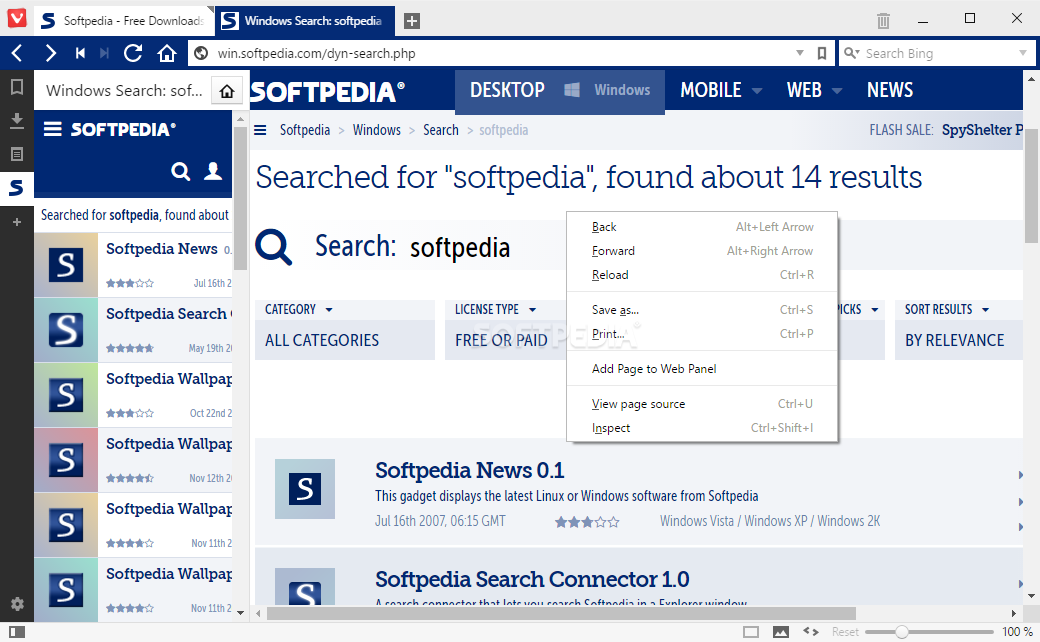Go back with the back arrow
The height and width of the screenshot is (642, 1040).
click(17, 53)
